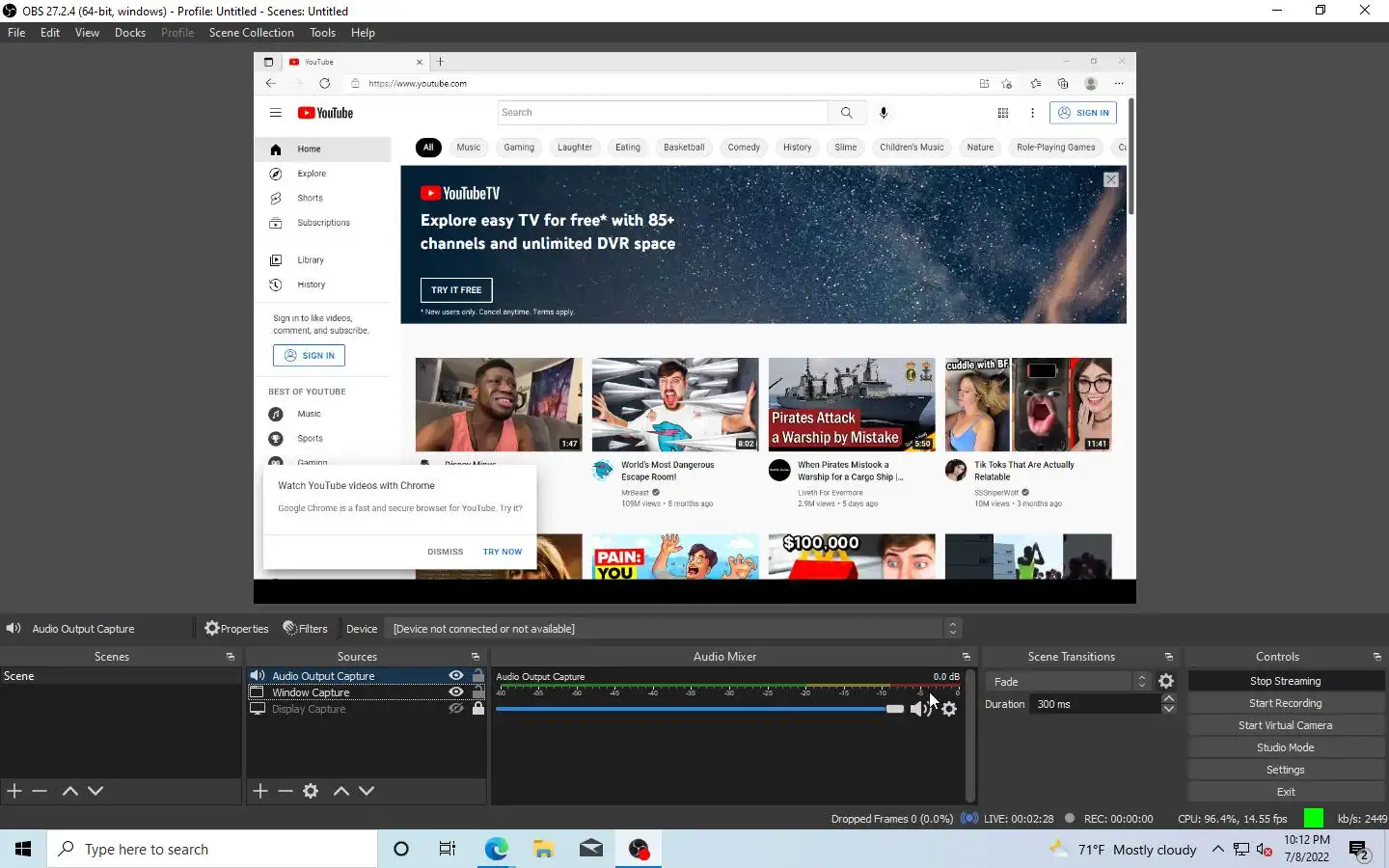Toggle visibility of Window Capture source

pos(456,692)
